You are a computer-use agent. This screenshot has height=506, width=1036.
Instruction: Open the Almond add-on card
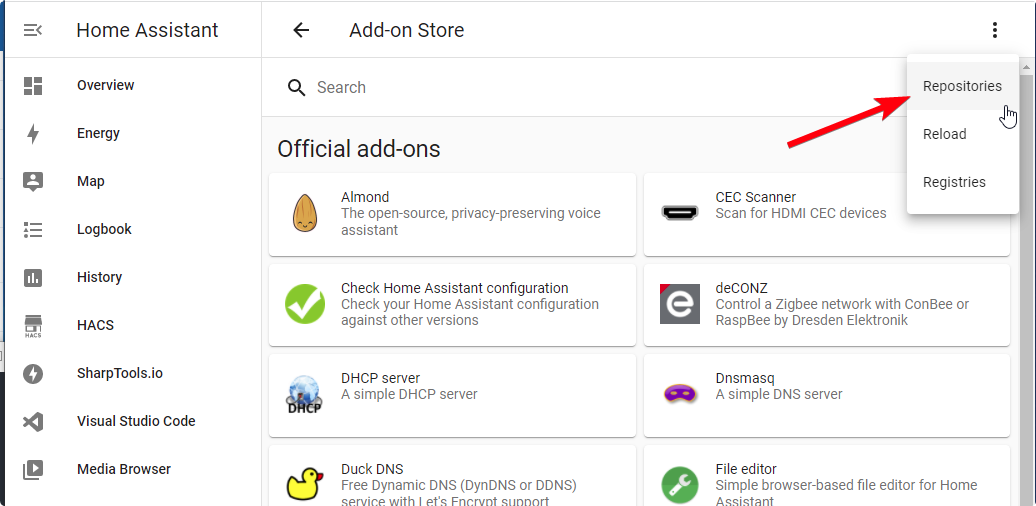(453, 215)
